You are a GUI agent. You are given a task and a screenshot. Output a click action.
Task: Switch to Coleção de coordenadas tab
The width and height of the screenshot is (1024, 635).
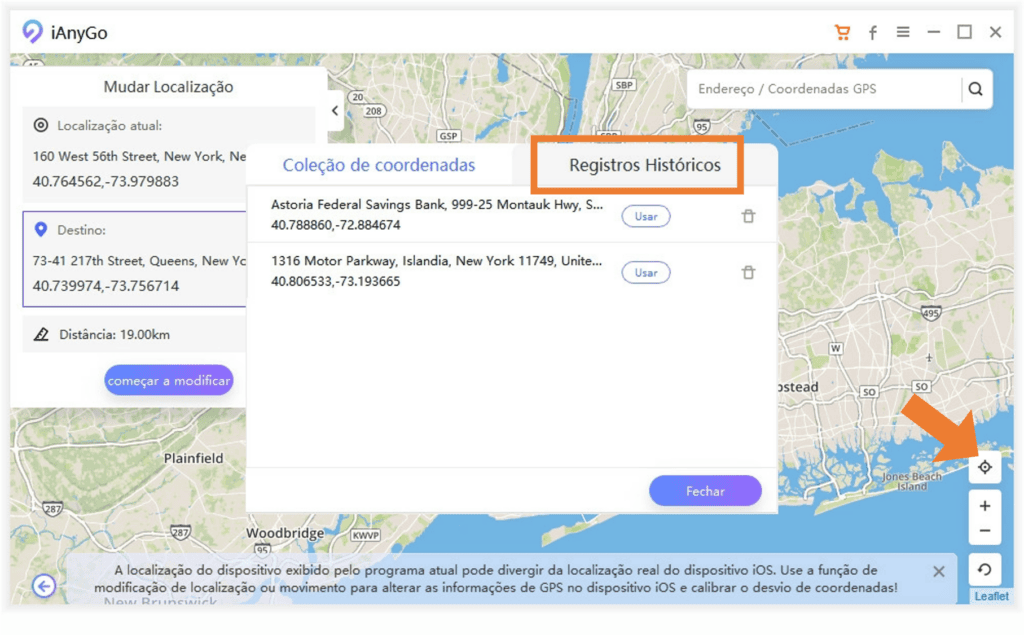(379, 165)
